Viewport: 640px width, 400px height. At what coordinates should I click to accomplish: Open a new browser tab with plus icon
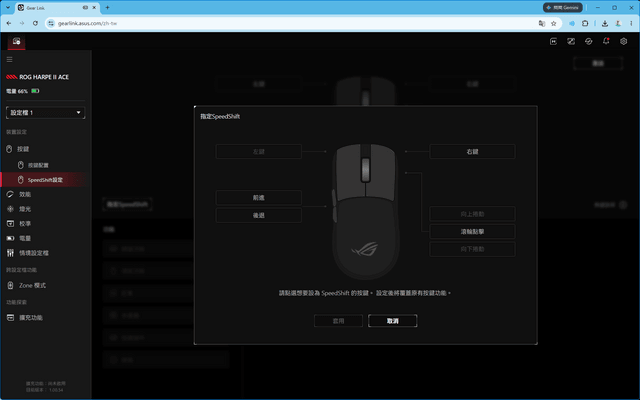point(107,7)
